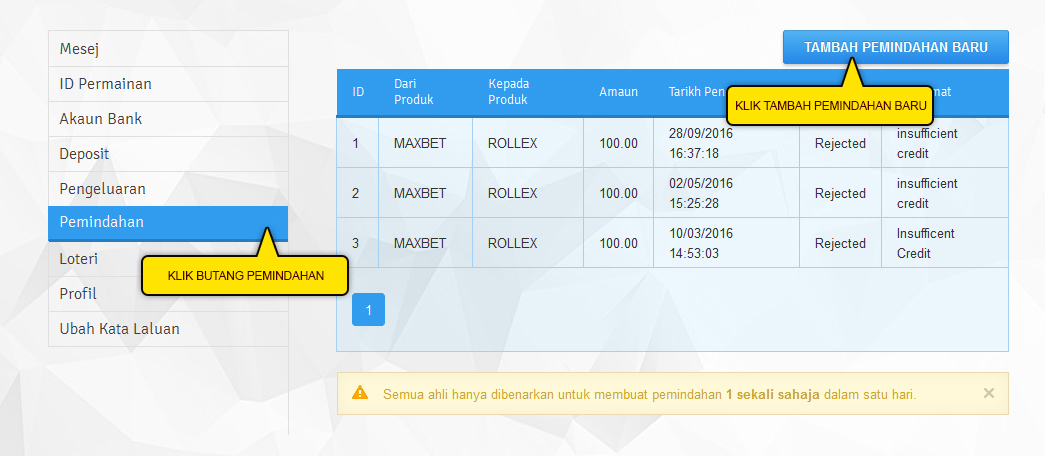The image size is (1045, 456).
Task: Click the ID column header
Action: (x=358, y=92)
